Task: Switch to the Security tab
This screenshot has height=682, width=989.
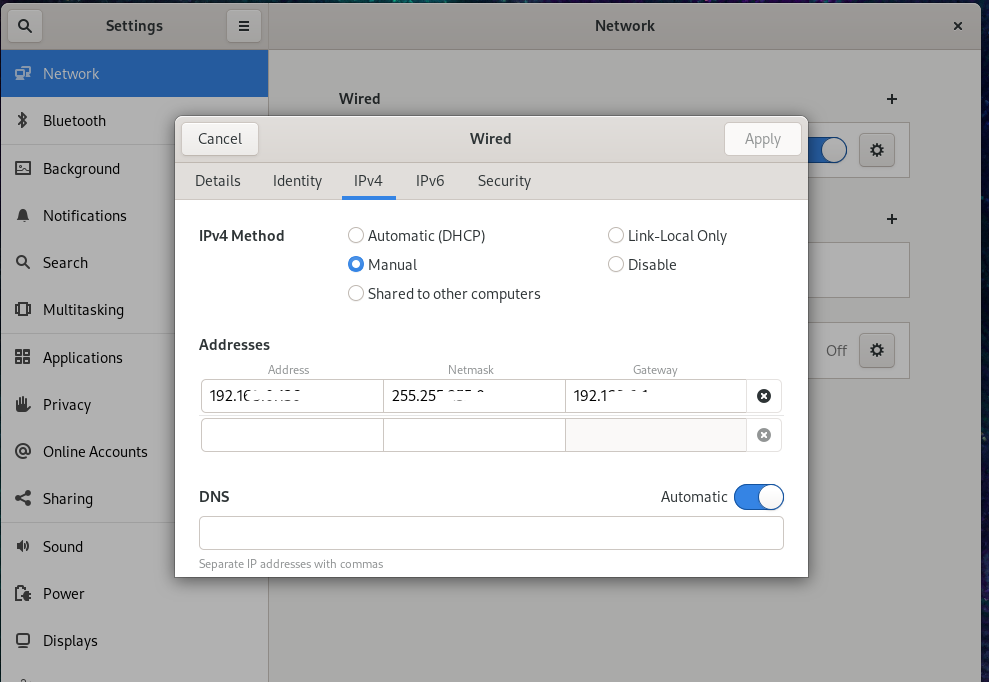Action: pyautogui.click(x=504, y=181)
